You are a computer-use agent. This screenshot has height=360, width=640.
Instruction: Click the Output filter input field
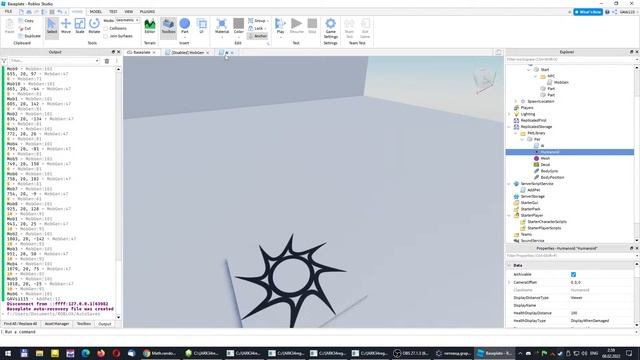point(54,61)
